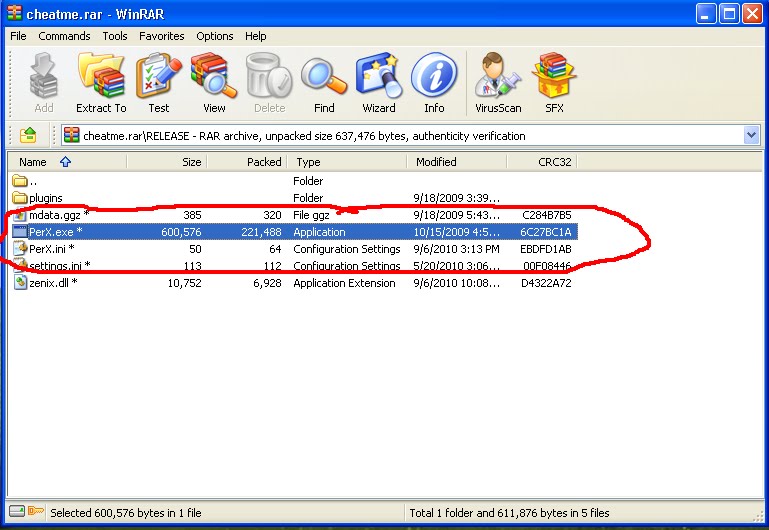The width and height of the screenshot is (769, 530).
Task: Start VirusScan on archive
Action: coord(498,82)
